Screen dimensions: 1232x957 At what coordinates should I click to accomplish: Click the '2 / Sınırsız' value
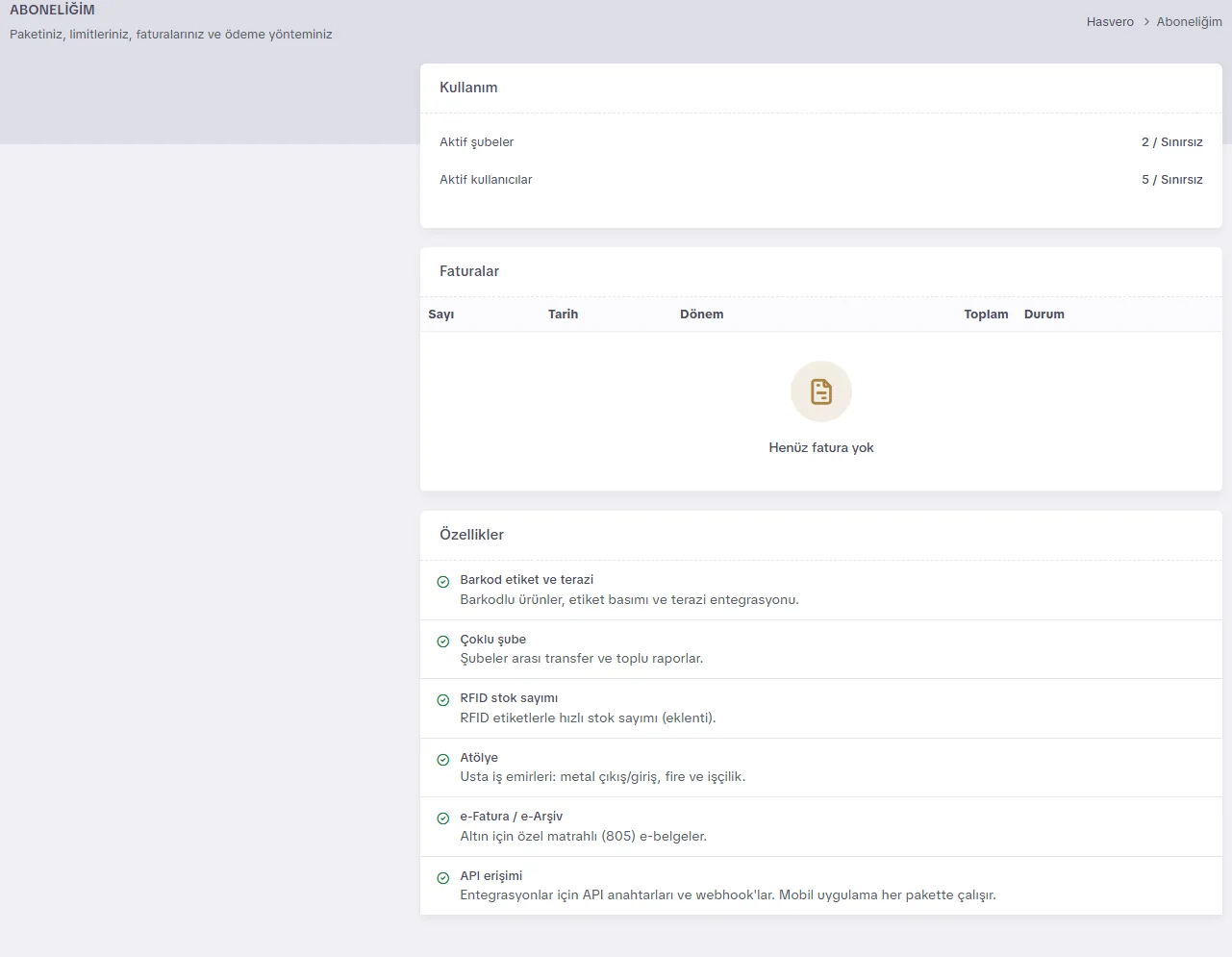click(1172, 142)
